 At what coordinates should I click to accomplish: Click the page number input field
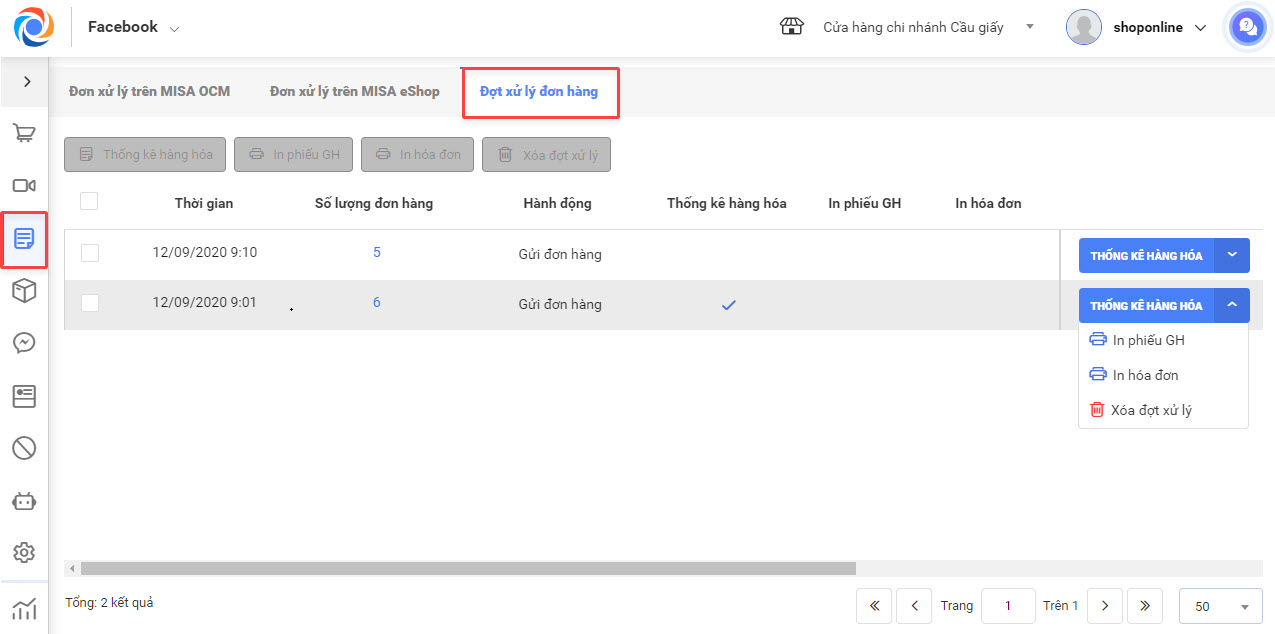click(1008, 606)
